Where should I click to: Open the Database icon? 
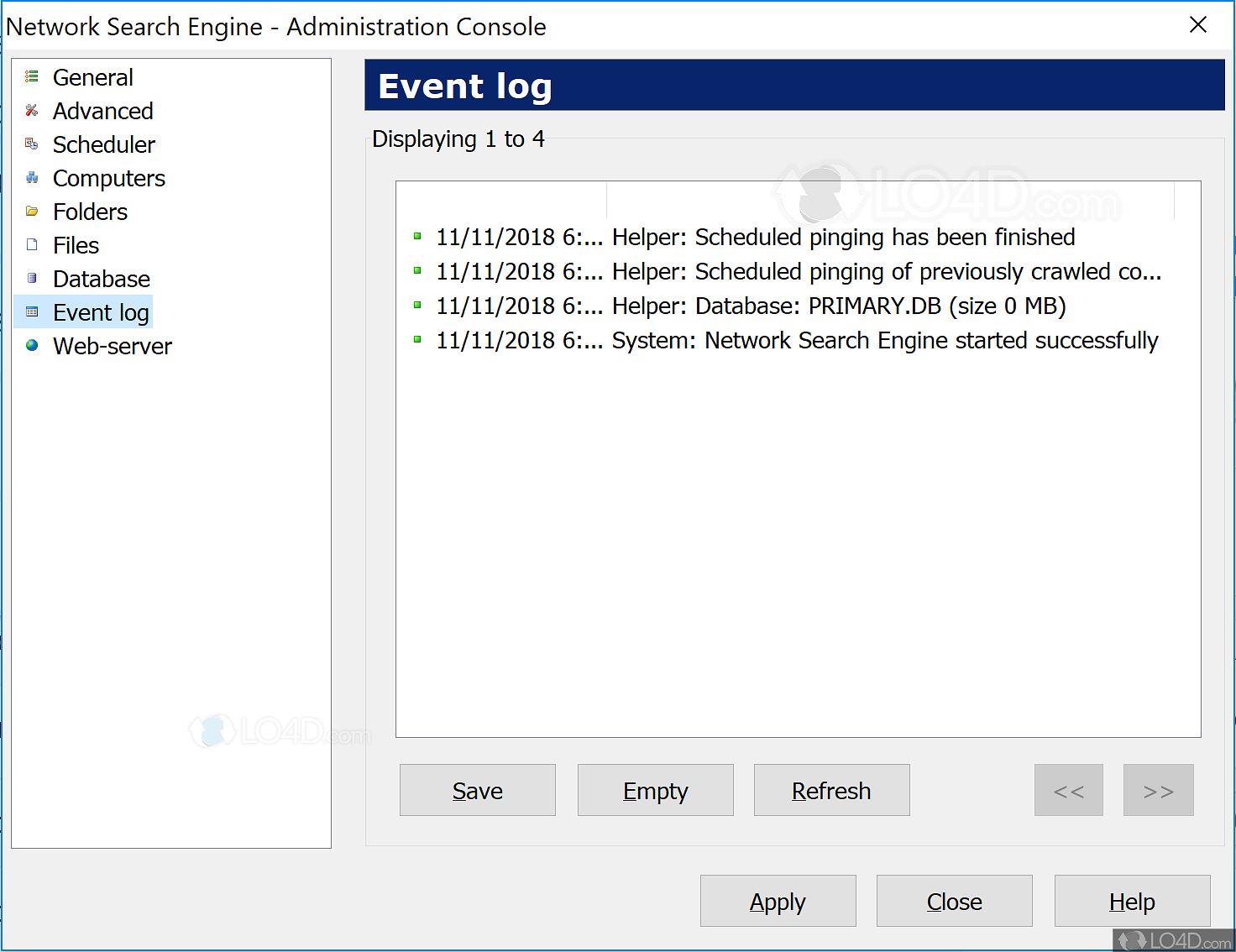(x=31, y=278)
